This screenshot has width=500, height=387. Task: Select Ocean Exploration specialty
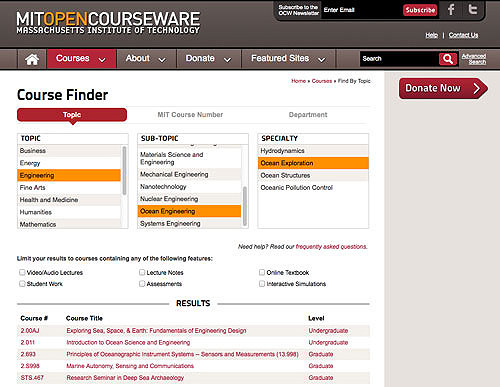pos(313,163)
